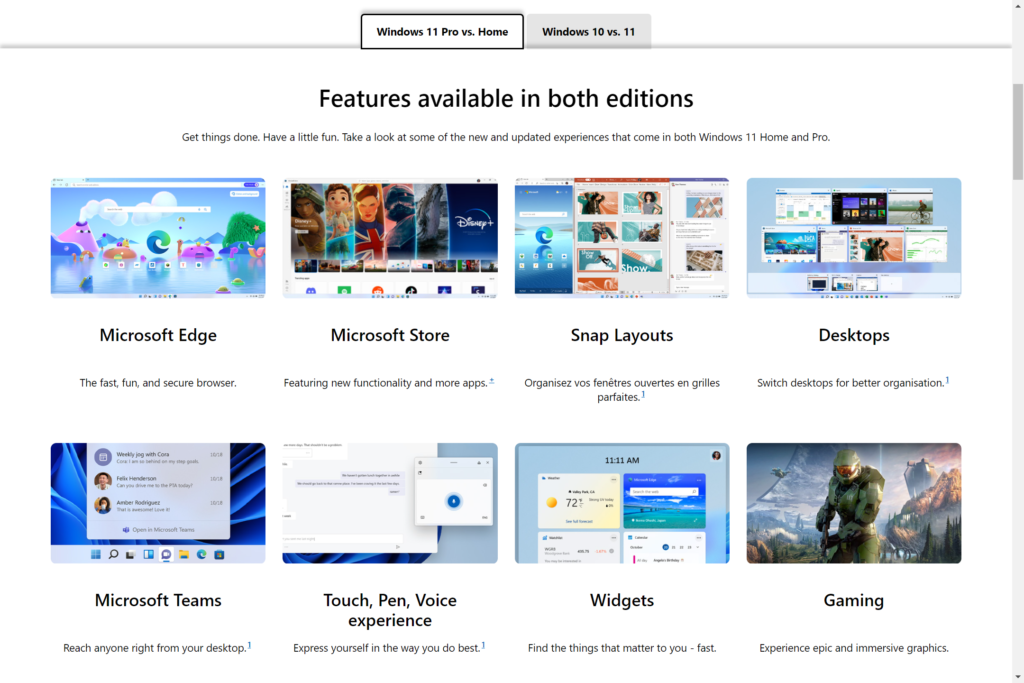Click the Widgets panel preview image

point(622,503)
